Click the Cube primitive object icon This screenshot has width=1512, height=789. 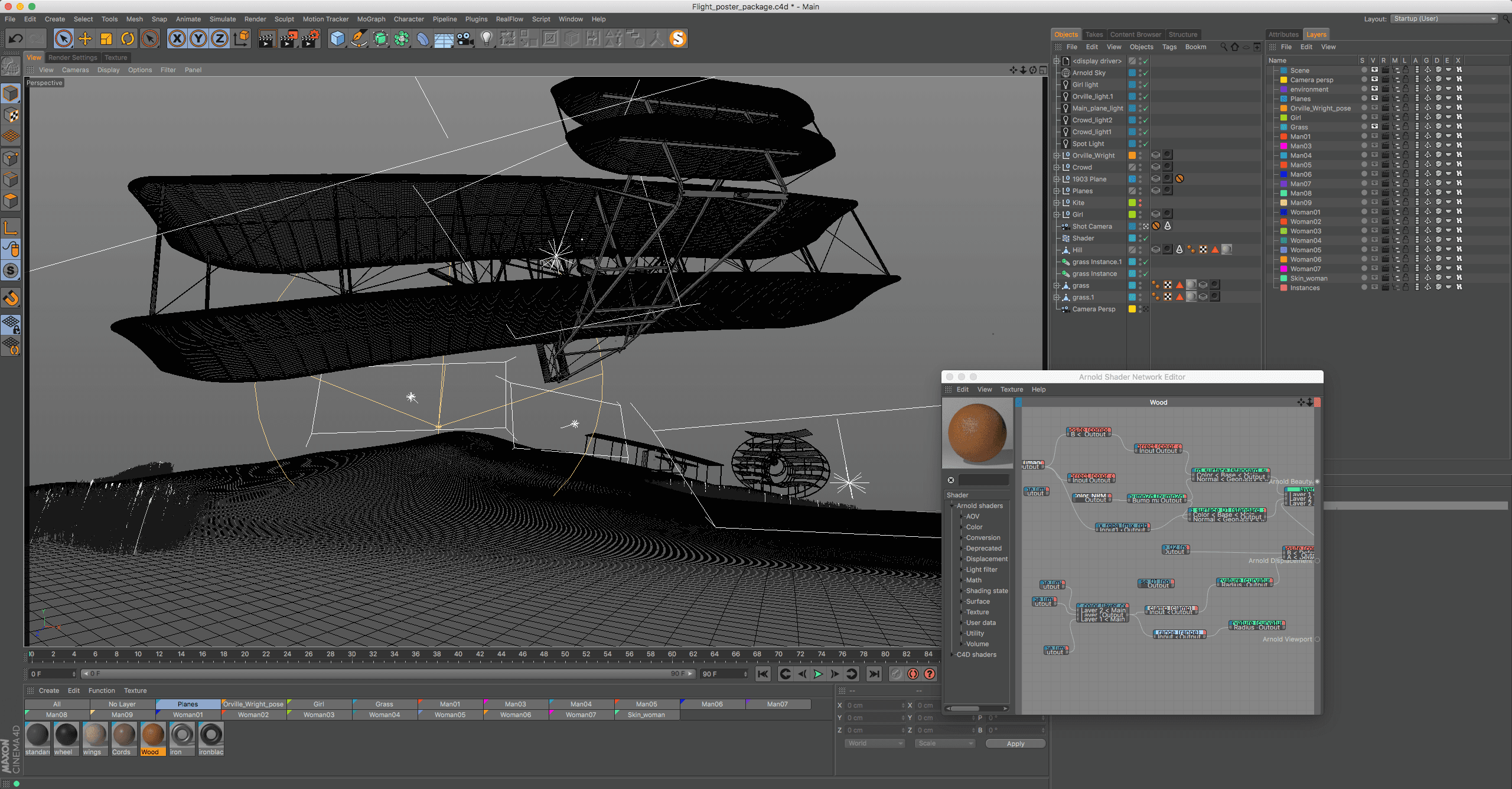pos(337,39)
